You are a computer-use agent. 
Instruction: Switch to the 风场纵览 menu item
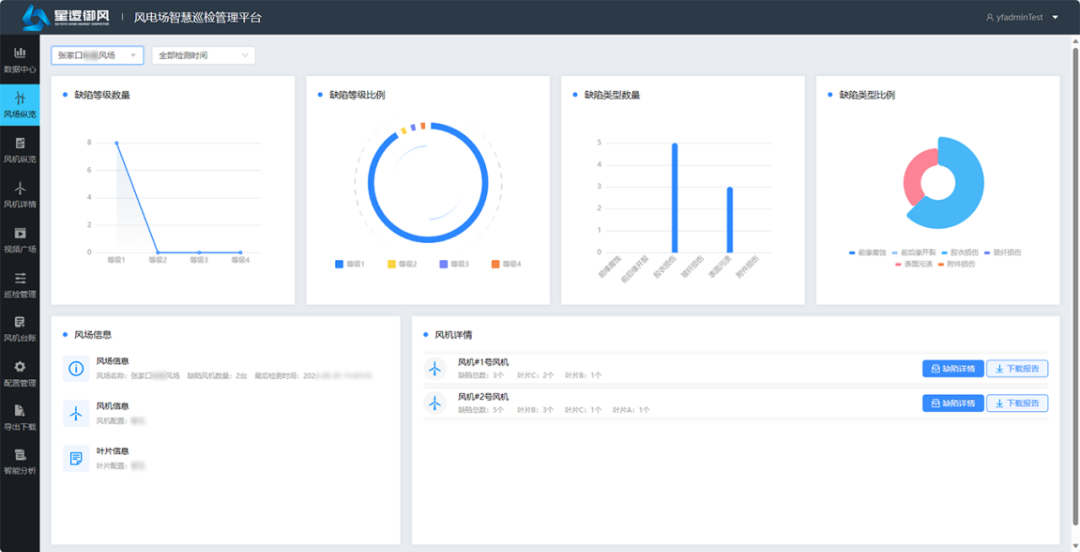(19, 104)
